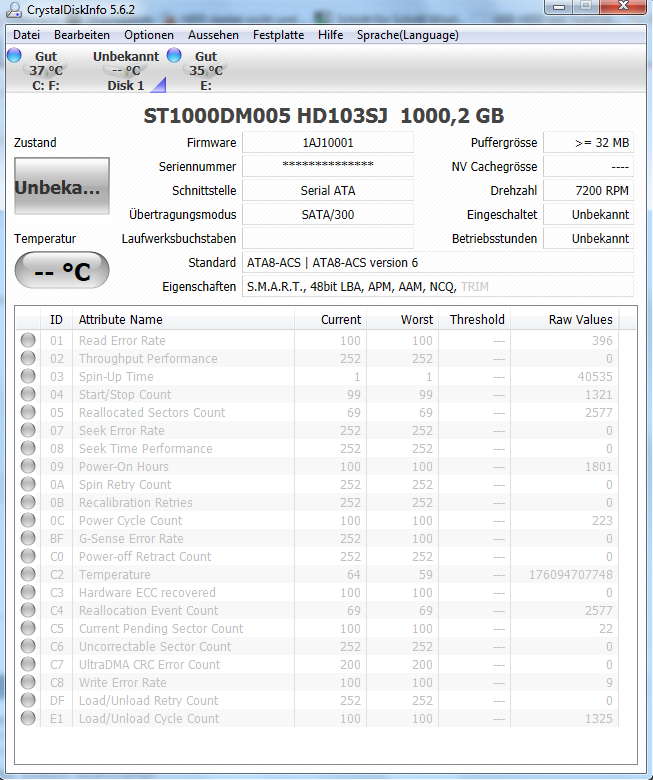Image resolution: width=653 pixels, height=780 pixels.
Task: Click blue status orb for C: F: disk
Action: [14, 55]
